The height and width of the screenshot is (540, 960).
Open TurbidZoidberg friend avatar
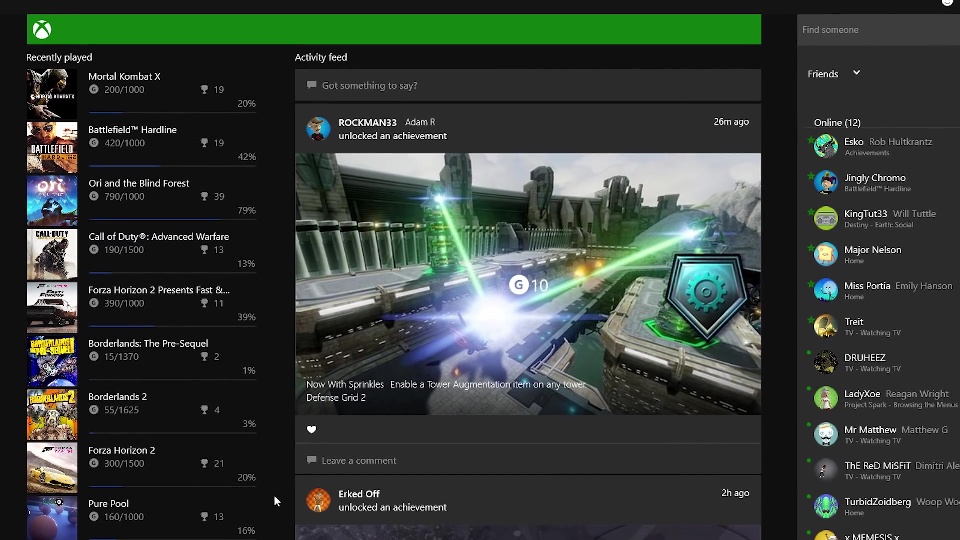tap(825, 506)
